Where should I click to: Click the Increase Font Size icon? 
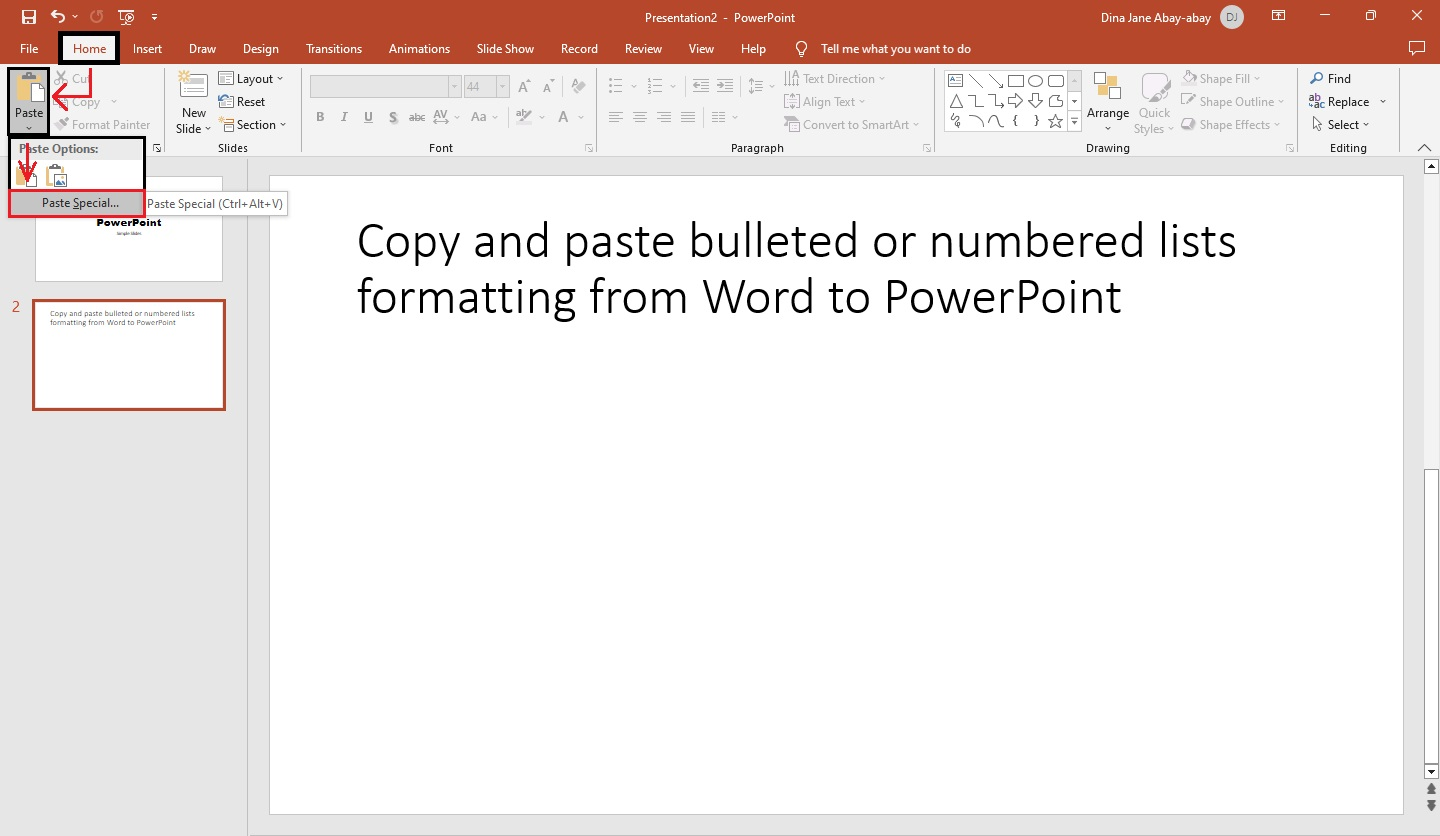point(523,85)
